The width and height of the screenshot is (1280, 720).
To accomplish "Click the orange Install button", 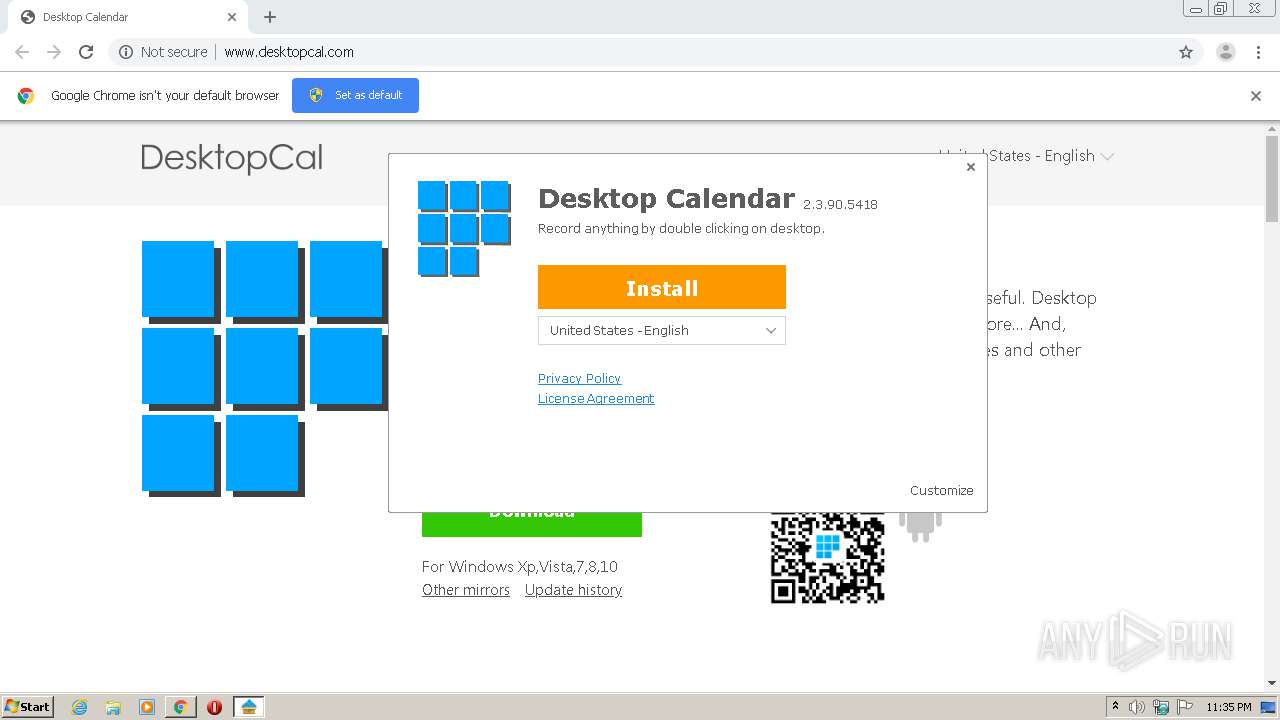I will tap(661, 287).
